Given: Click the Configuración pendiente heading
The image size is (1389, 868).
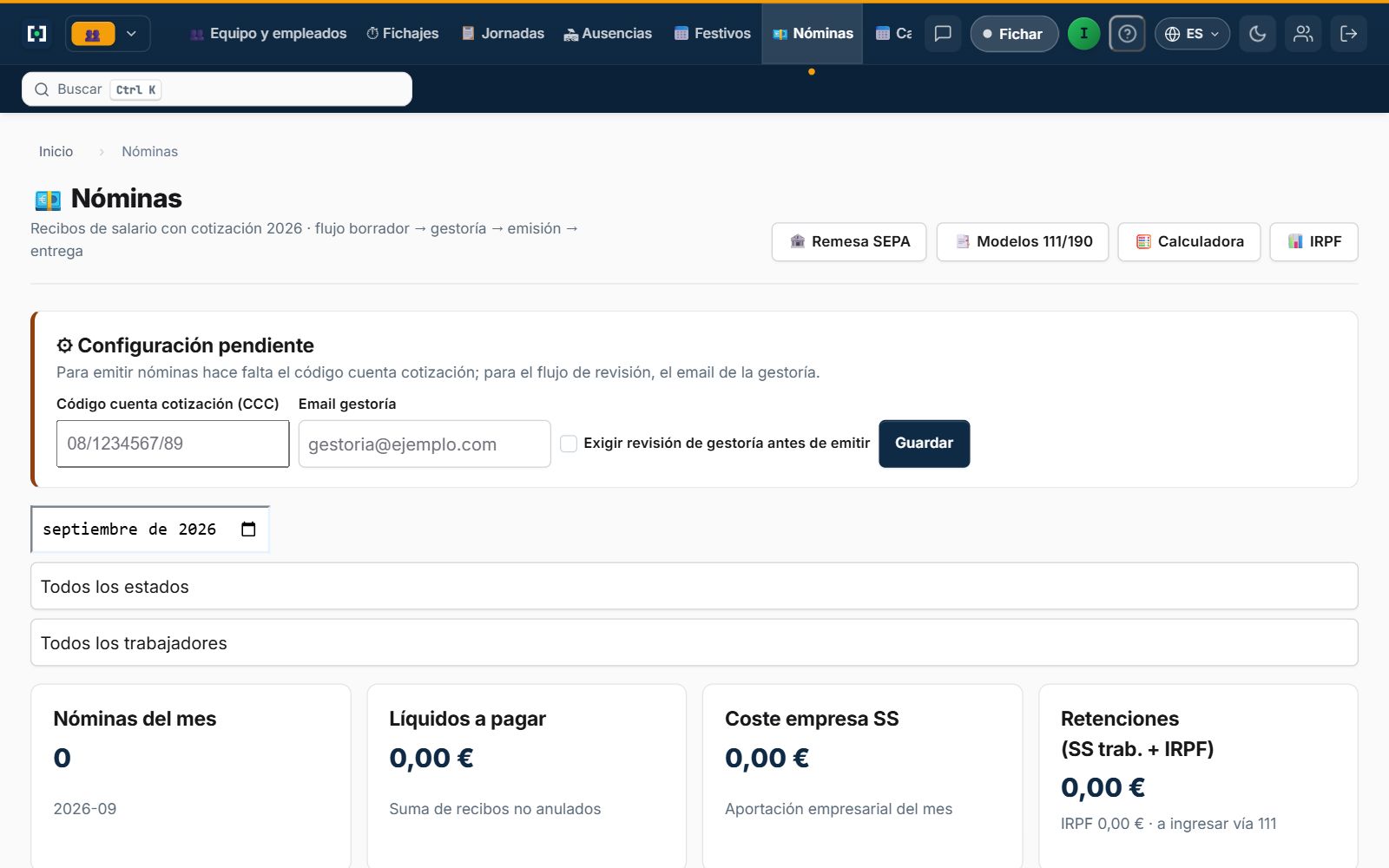Looking at the screenshot, I should [x=185, y=345].
